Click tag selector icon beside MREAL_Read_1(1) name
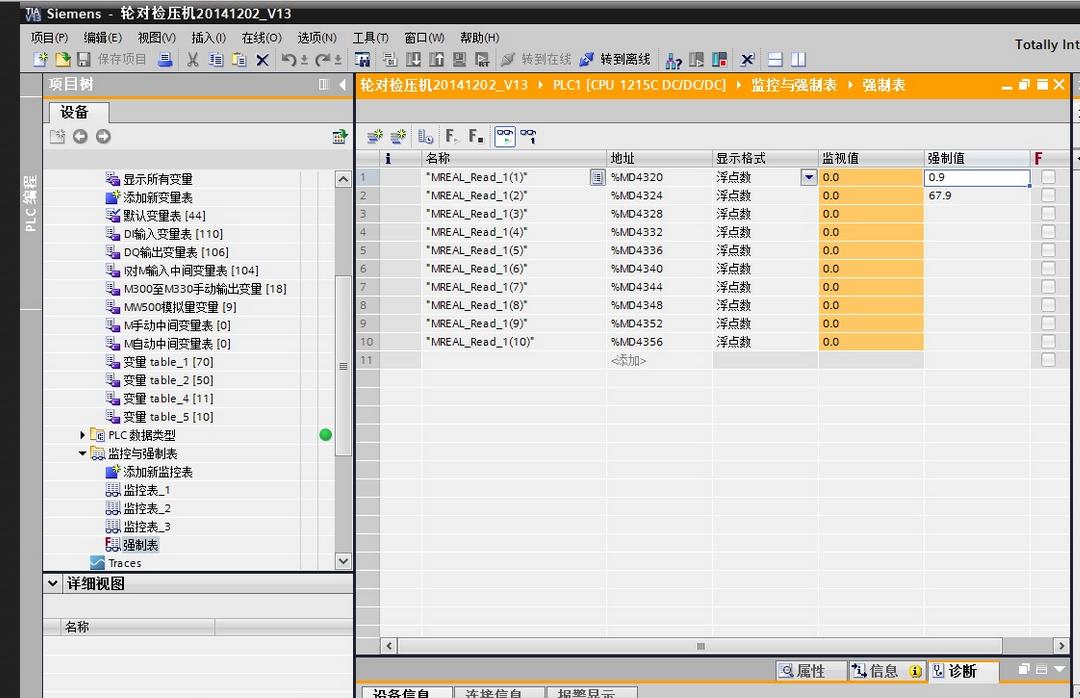This screenshot has width=1080, height=698. [x=596, y=178]
